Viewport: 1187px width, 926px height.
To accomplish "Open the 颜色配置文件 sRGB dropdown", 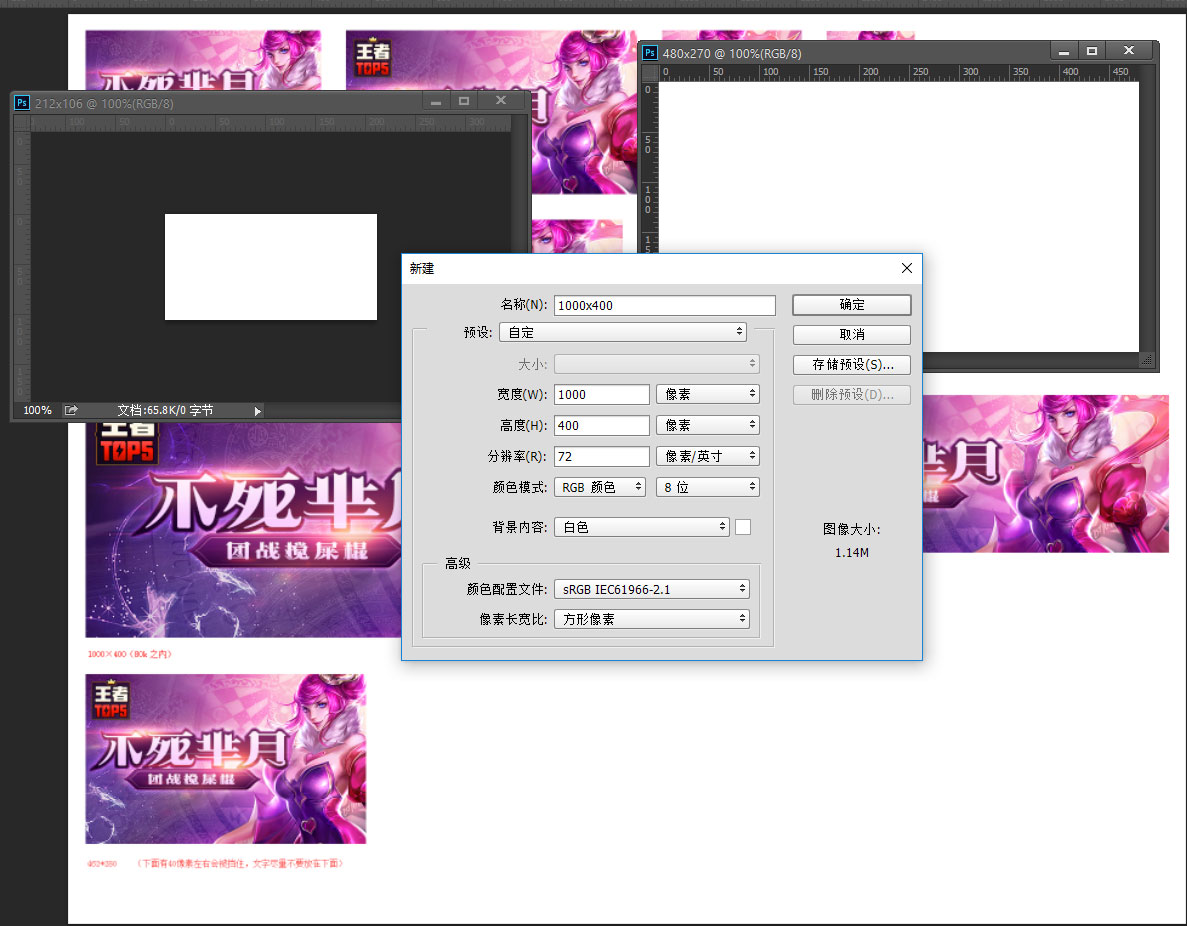I will pyautogui.click(x=652, y=589).
